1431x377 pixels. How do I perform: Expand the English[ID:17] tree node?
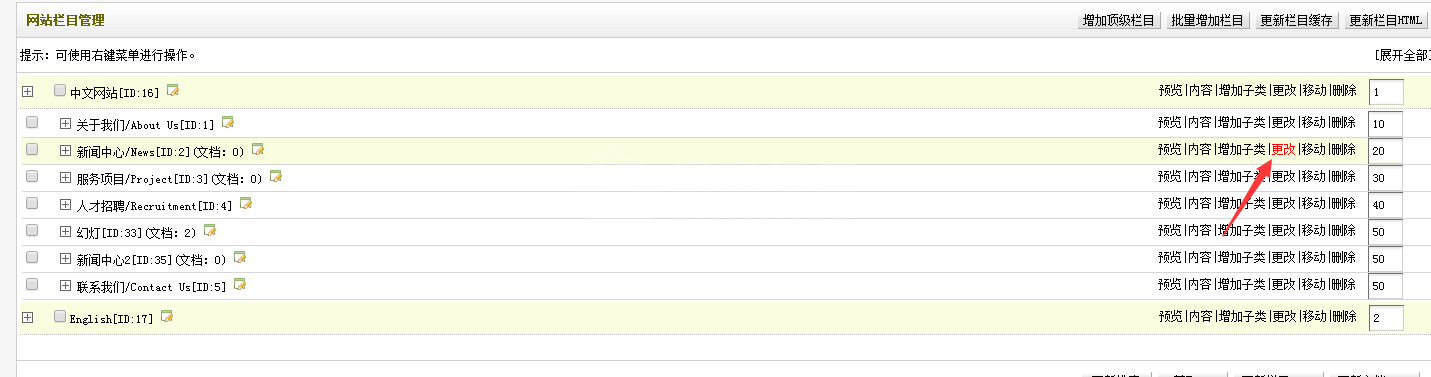[x=28, y=318]
